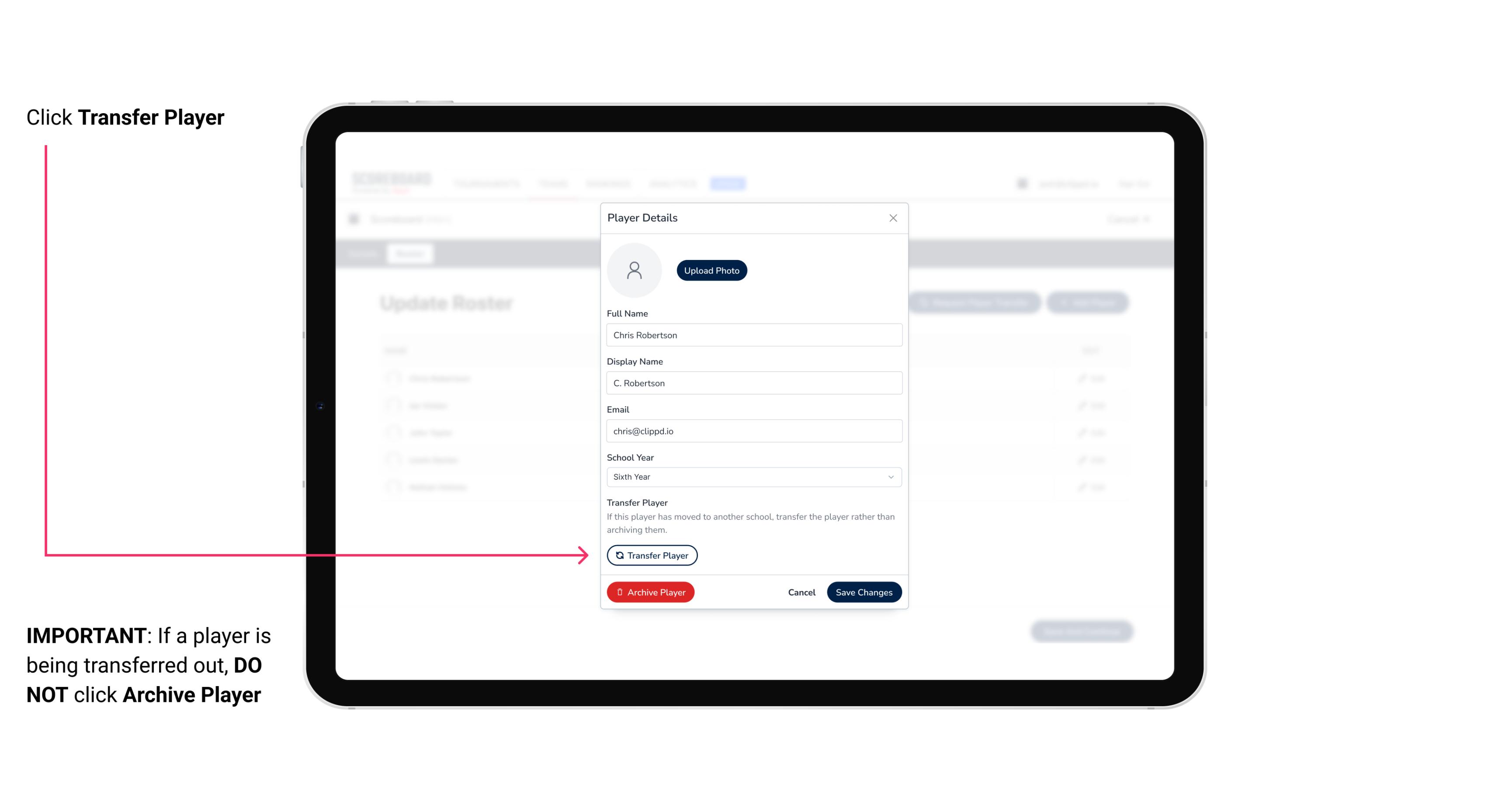The width and height of the screenshot is (1509, 812).
Task: Select Sixth Year from dropdown
Action: click(753, 476)
